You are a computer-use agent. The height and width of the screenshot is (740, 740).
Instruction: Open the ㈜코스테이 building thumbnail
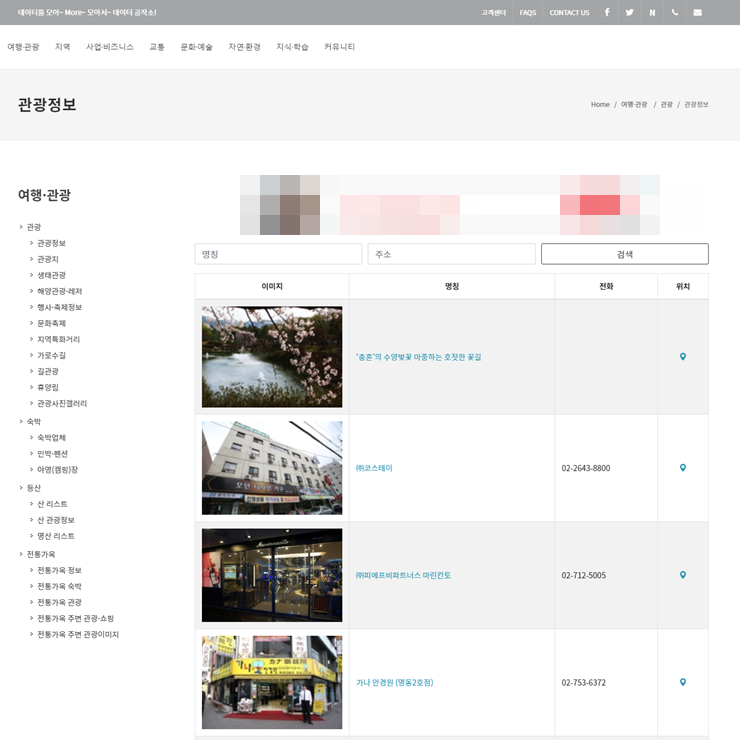tap(272, 468)
